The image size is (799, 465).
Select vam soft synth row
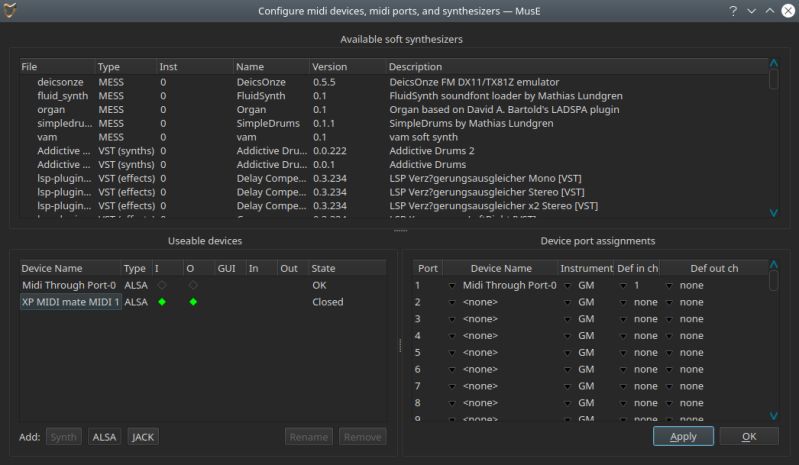tap(393, 137)
